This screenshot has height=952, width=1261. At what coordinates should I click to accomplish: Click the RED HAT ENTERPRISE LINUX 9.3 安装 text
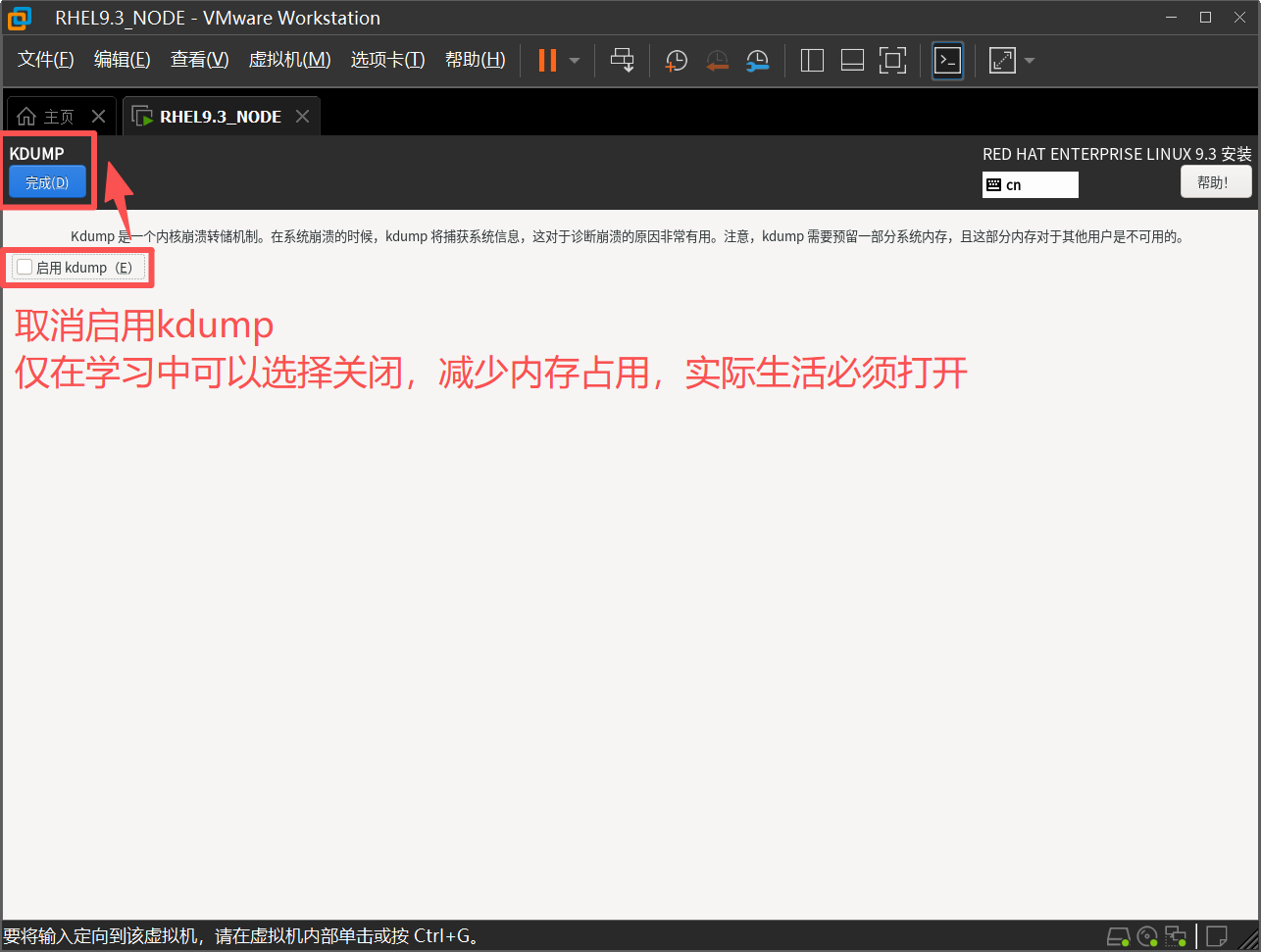(x=1117, y=154)
